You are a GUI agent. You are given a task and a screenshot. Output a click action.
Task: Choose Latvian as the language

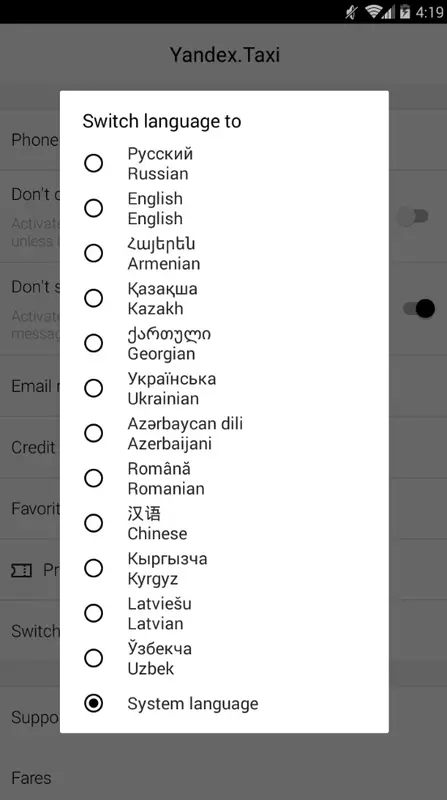pos(93,613)
